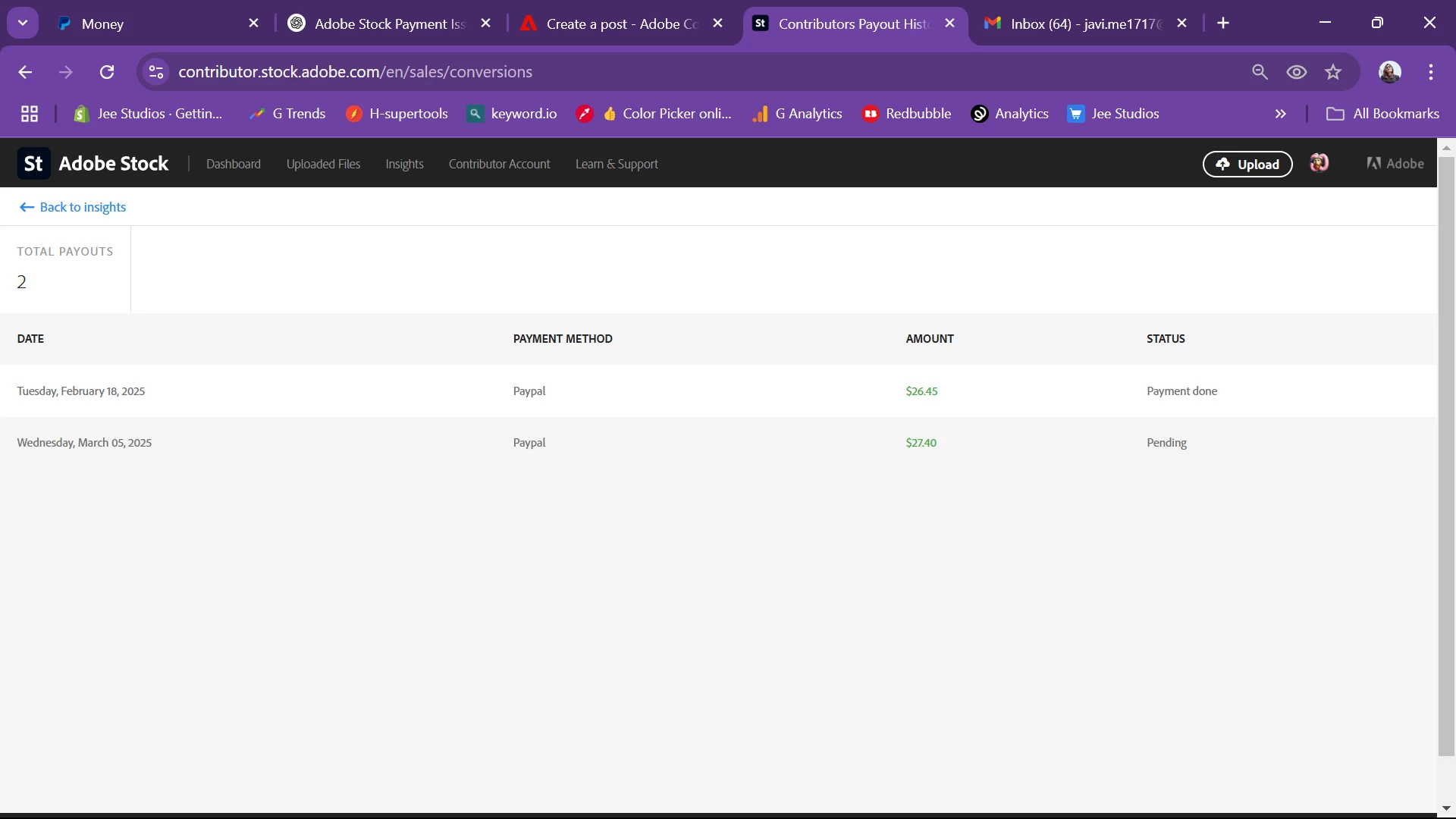Open the Insights menu item

(404, 164)
